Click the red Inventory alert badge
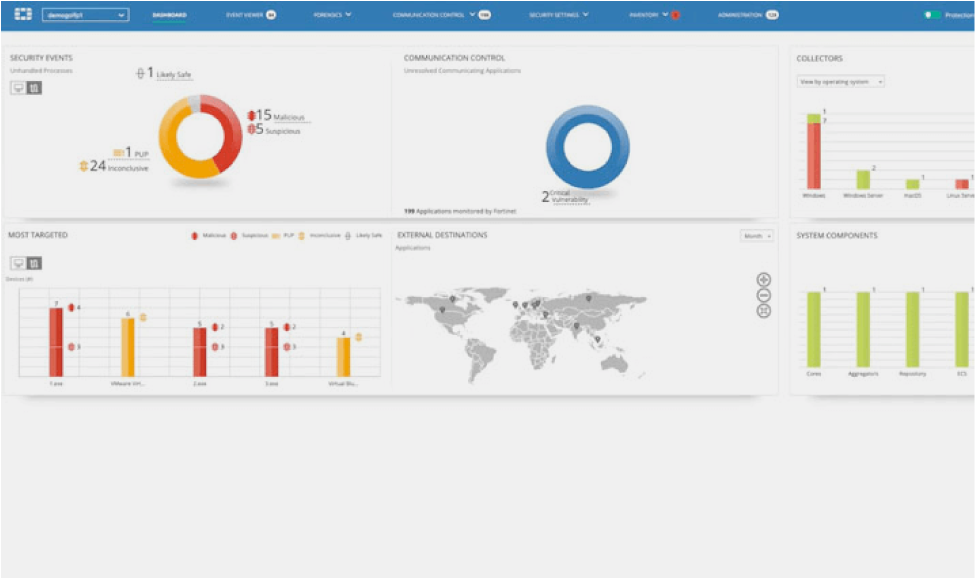Screen dimensions: 975x579 pos(675,15)
